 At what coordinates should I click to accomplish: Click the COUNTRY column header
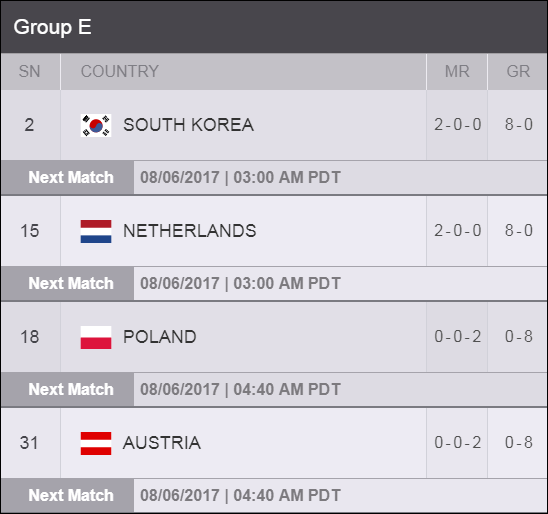(120, 71)
